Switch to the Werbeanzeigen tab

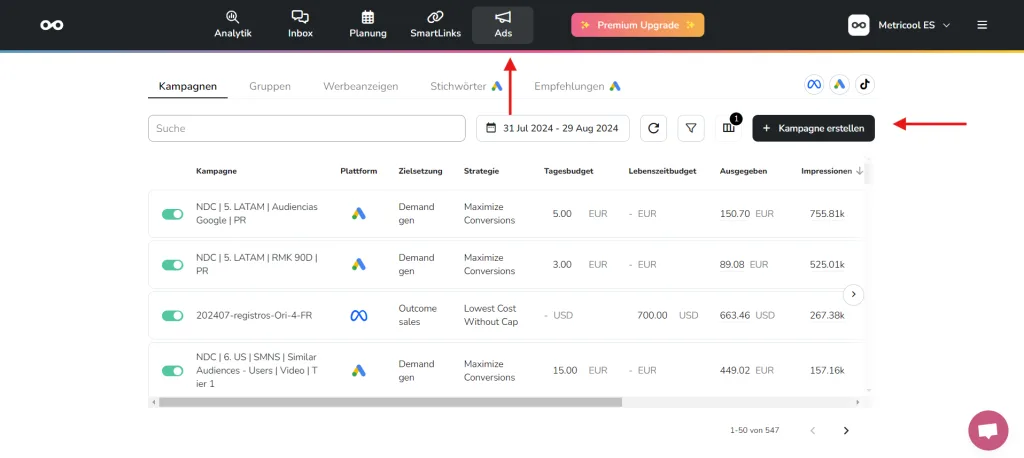(360, 86)
